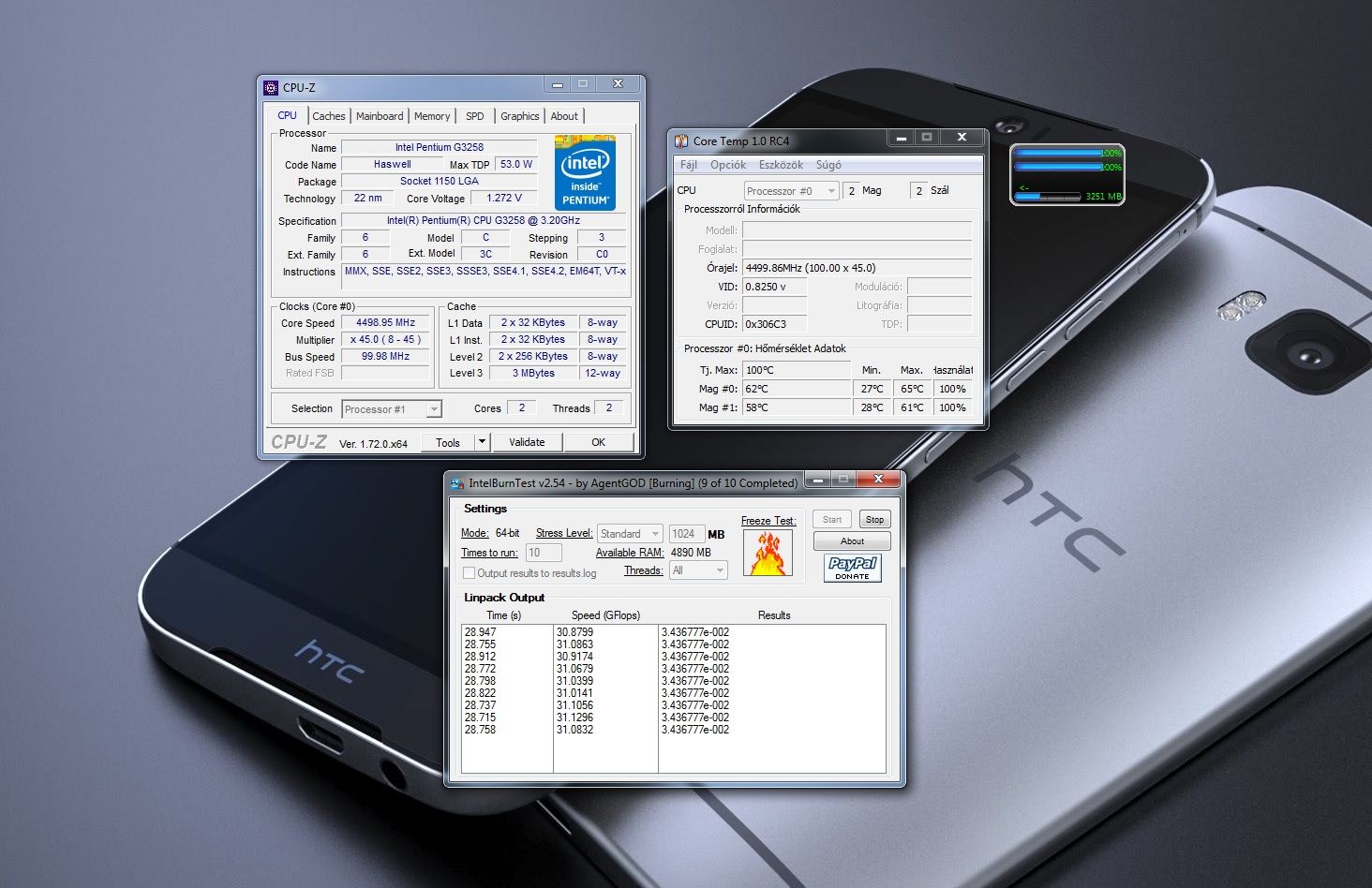Click the About button in IntelBurnTest

852,540
